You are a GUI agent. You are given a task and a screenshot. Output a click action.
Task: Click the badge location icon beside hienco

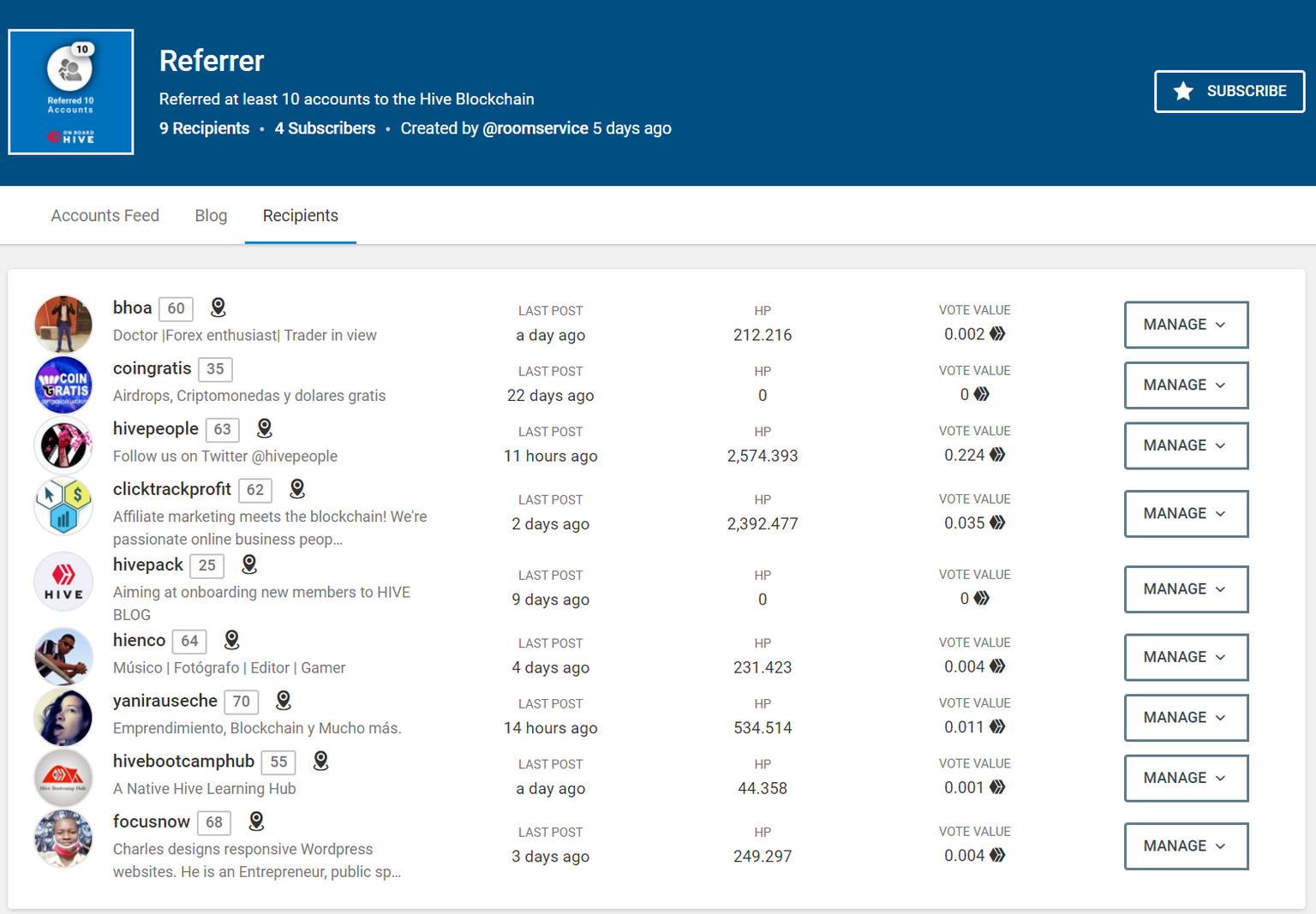231,640
